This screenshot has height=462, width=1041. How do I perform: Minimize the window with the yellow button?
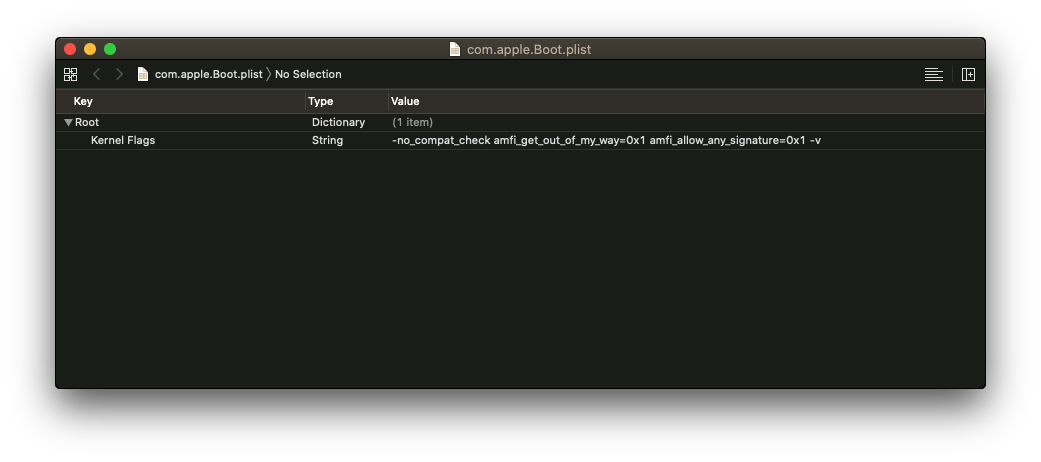pos(90,49)
